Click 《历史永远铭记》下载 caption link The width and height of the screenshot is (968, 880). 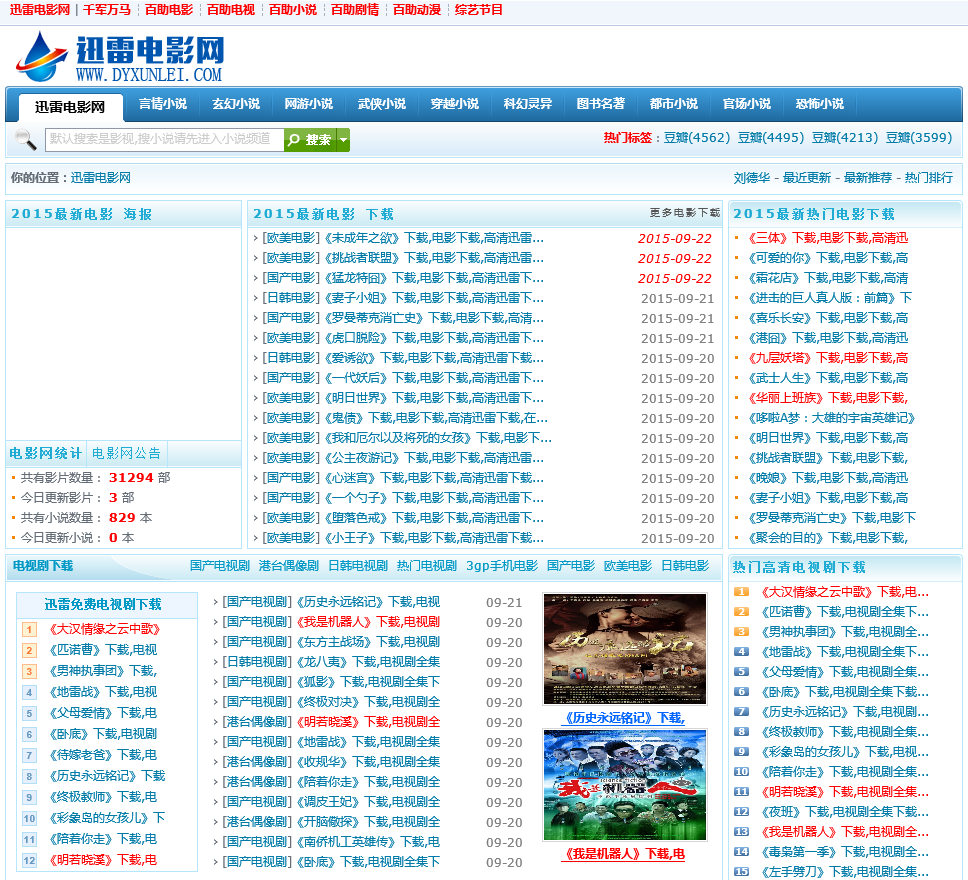(x=625, y=718)
